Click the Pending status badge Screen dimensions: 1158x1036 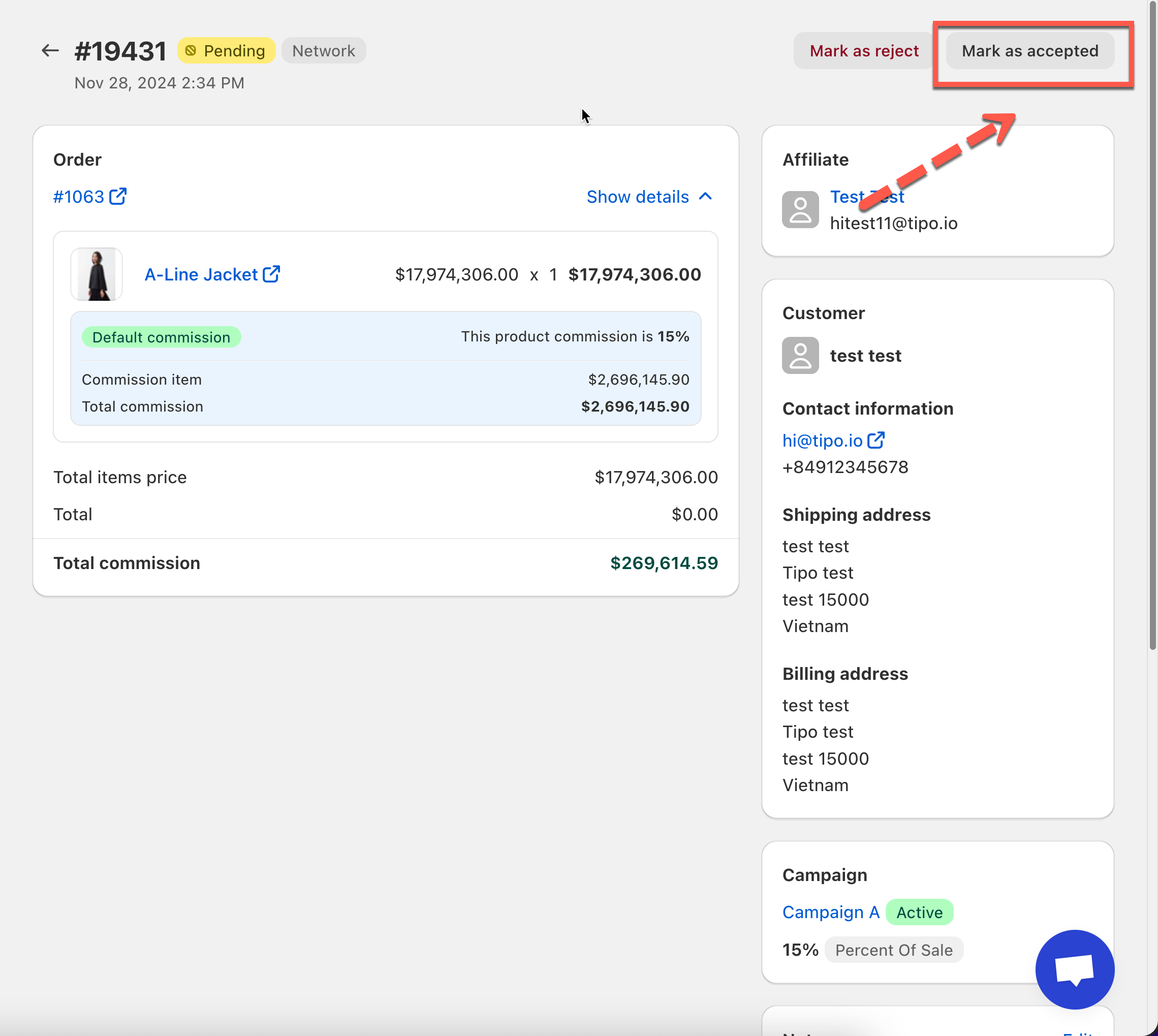click(227, 51)
